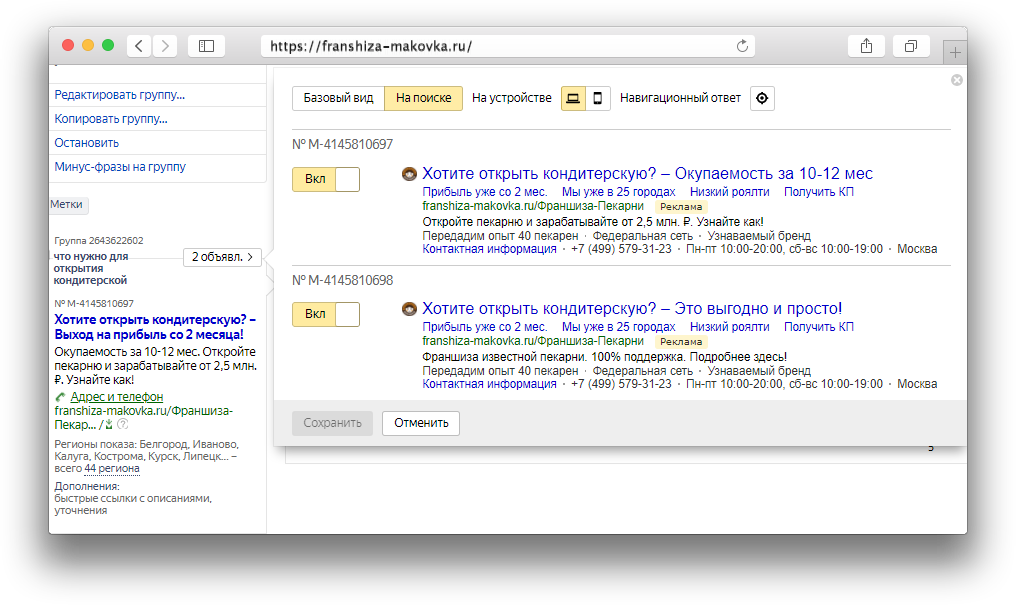This screenshot has width=1016, height=605.
Task: Add a new browser tab
Action: 955,52
